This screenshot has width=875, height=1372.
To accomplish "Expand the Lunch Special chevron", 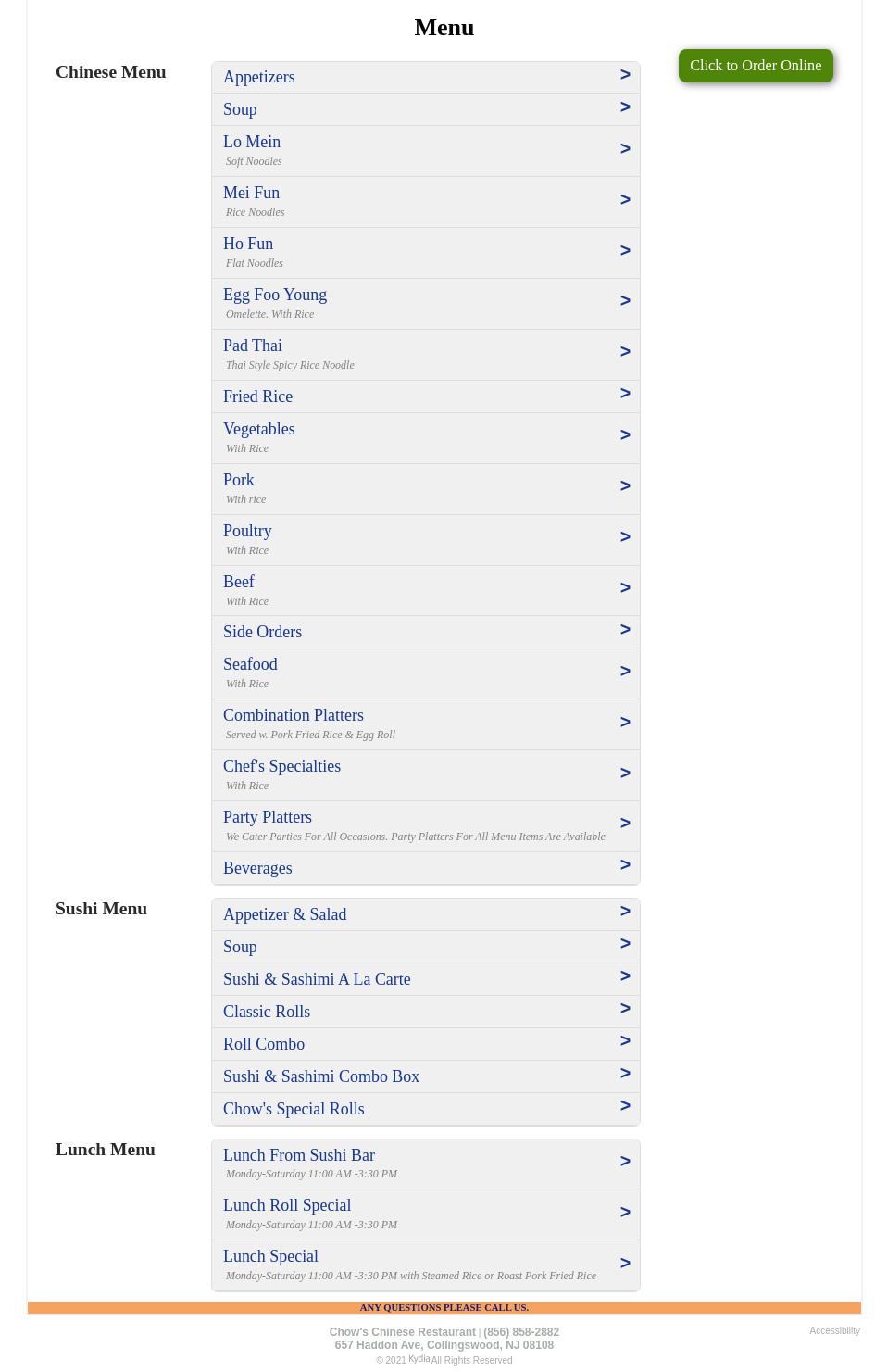I will coord(625,1264).
